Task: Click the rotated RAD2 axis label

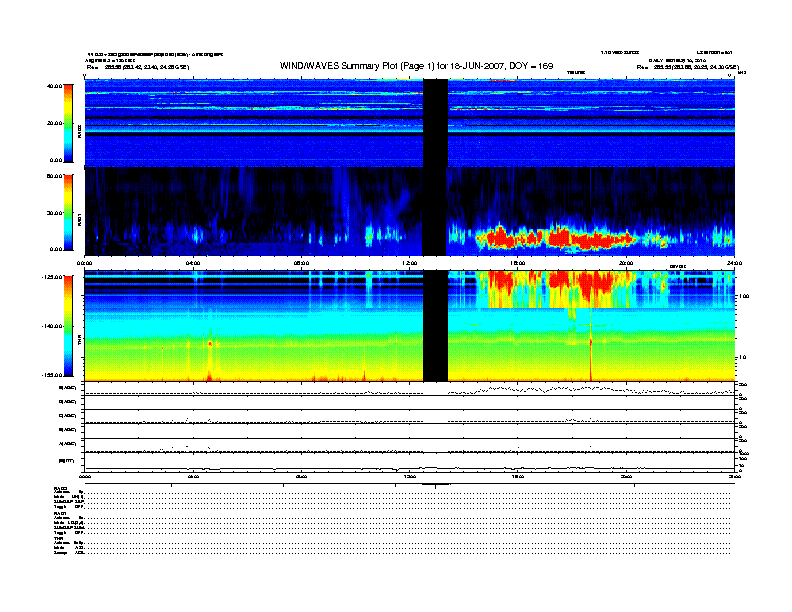Action: tap(79, 131)
